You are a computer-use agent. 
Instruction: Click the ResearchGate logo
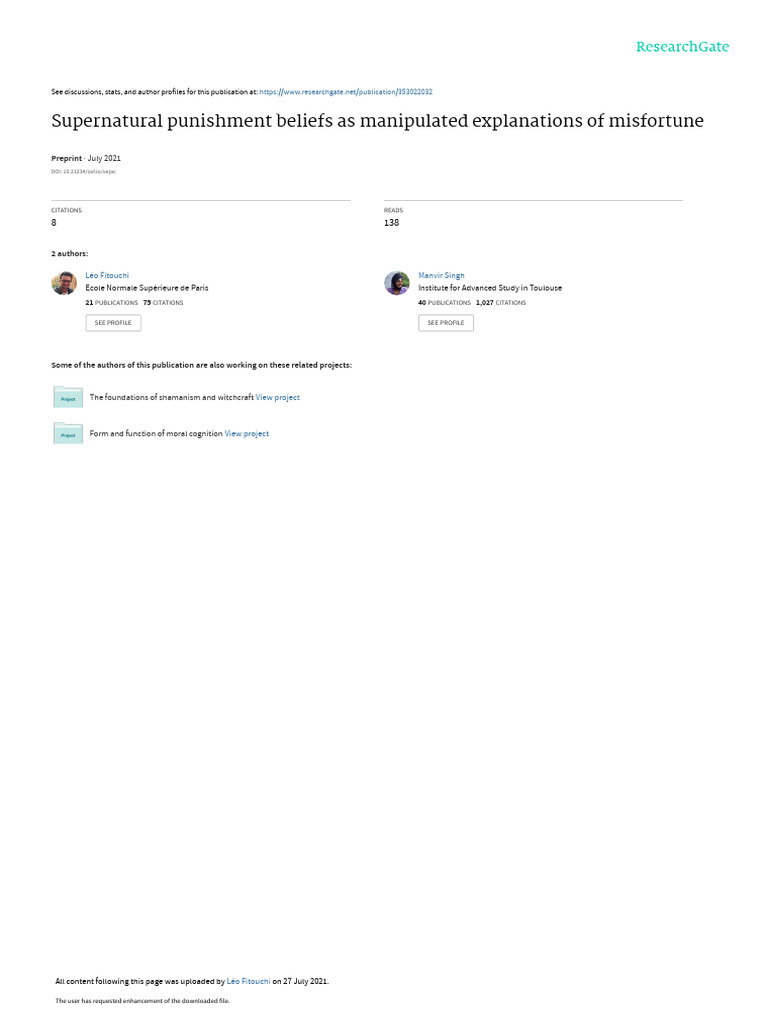pos(682,46)
